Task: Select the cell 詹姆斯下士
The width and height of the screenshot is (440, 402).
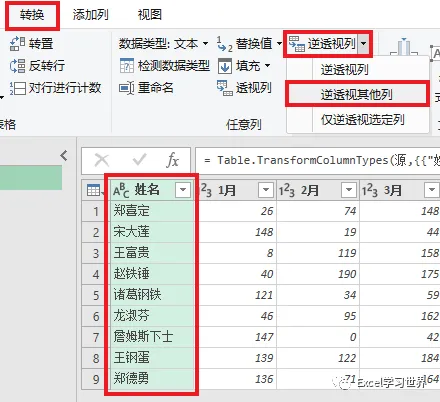Action: click(x=152, y=337)
